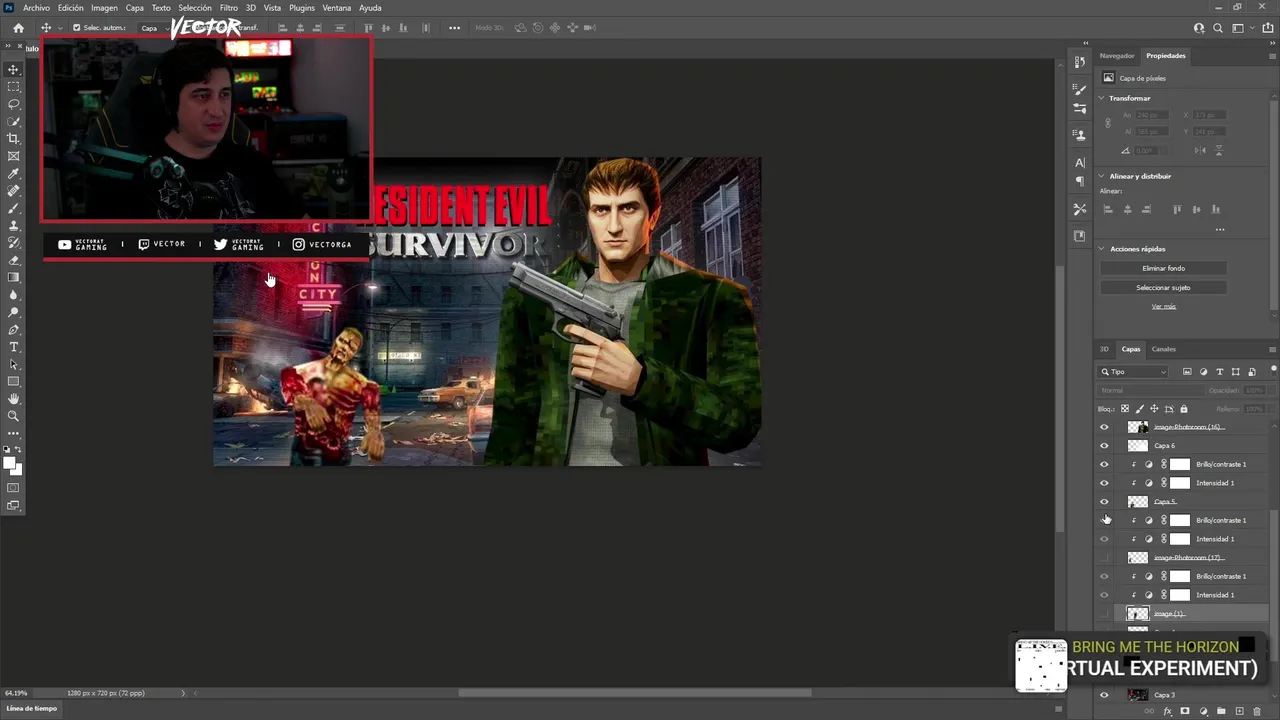Open the Capas panel options menu
Image resolution: width=1280 pixels, height=720 pixels.
(1272, 349)
